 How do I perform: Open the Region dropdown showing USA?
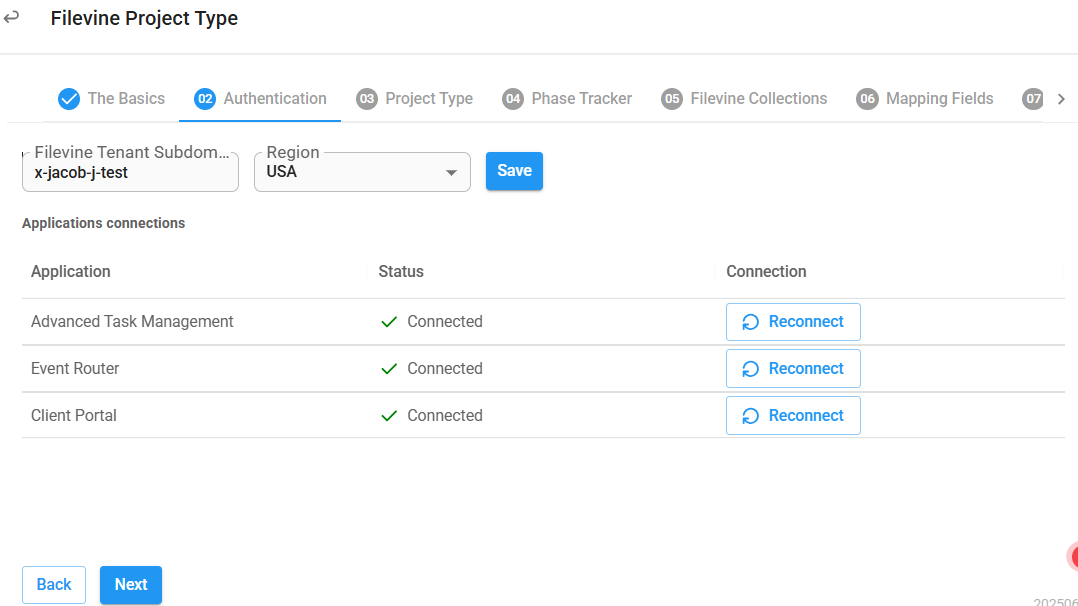pyautogui.click(x=362, y=172)
